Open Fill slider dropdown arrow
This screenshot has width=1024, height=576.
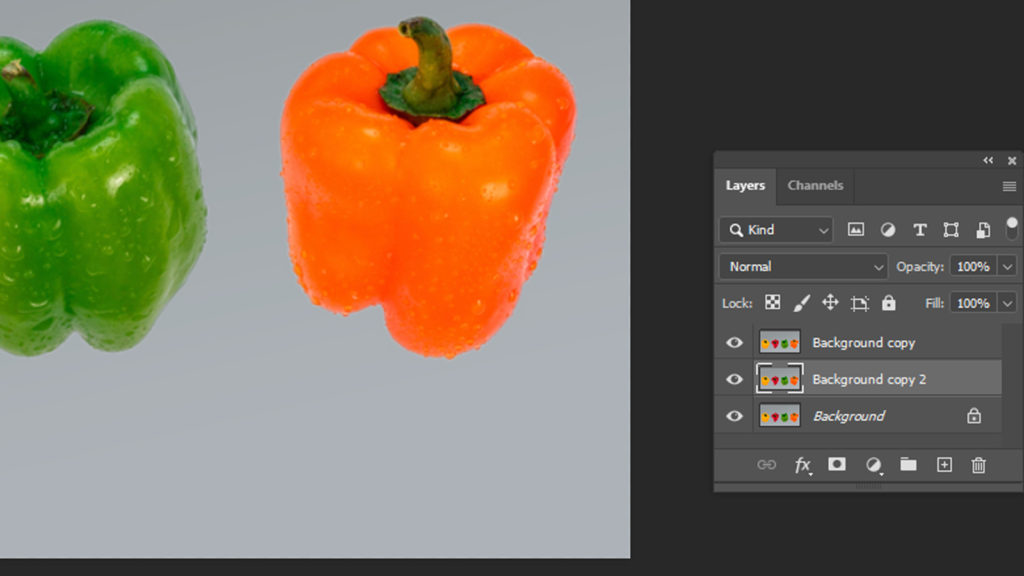click(x=1008, y=303)
